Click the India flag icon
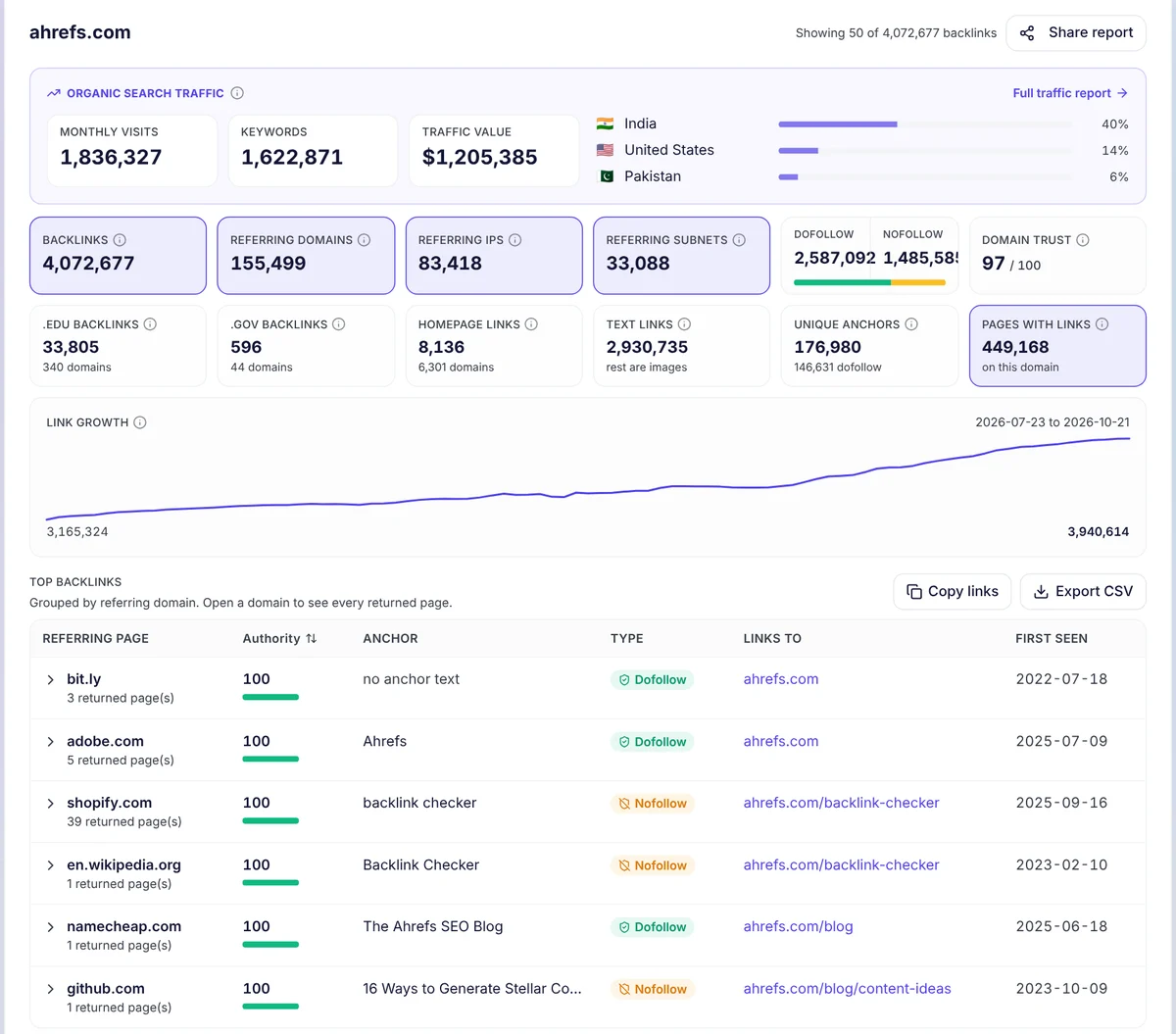 605,123
